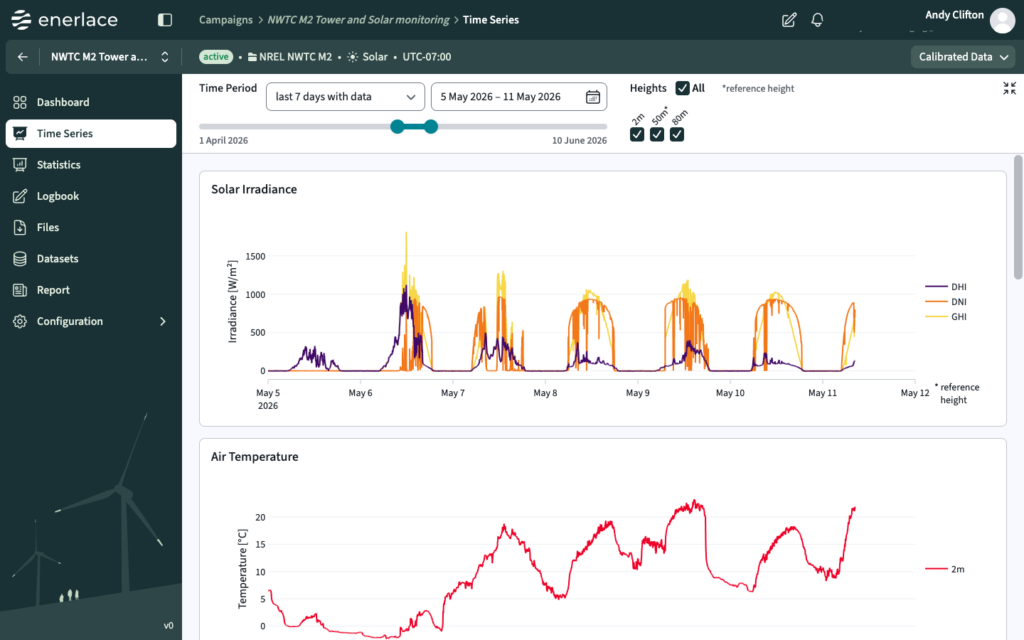
Task: Click the folder icon beside NREL NWTC M2
Action: 252,57
